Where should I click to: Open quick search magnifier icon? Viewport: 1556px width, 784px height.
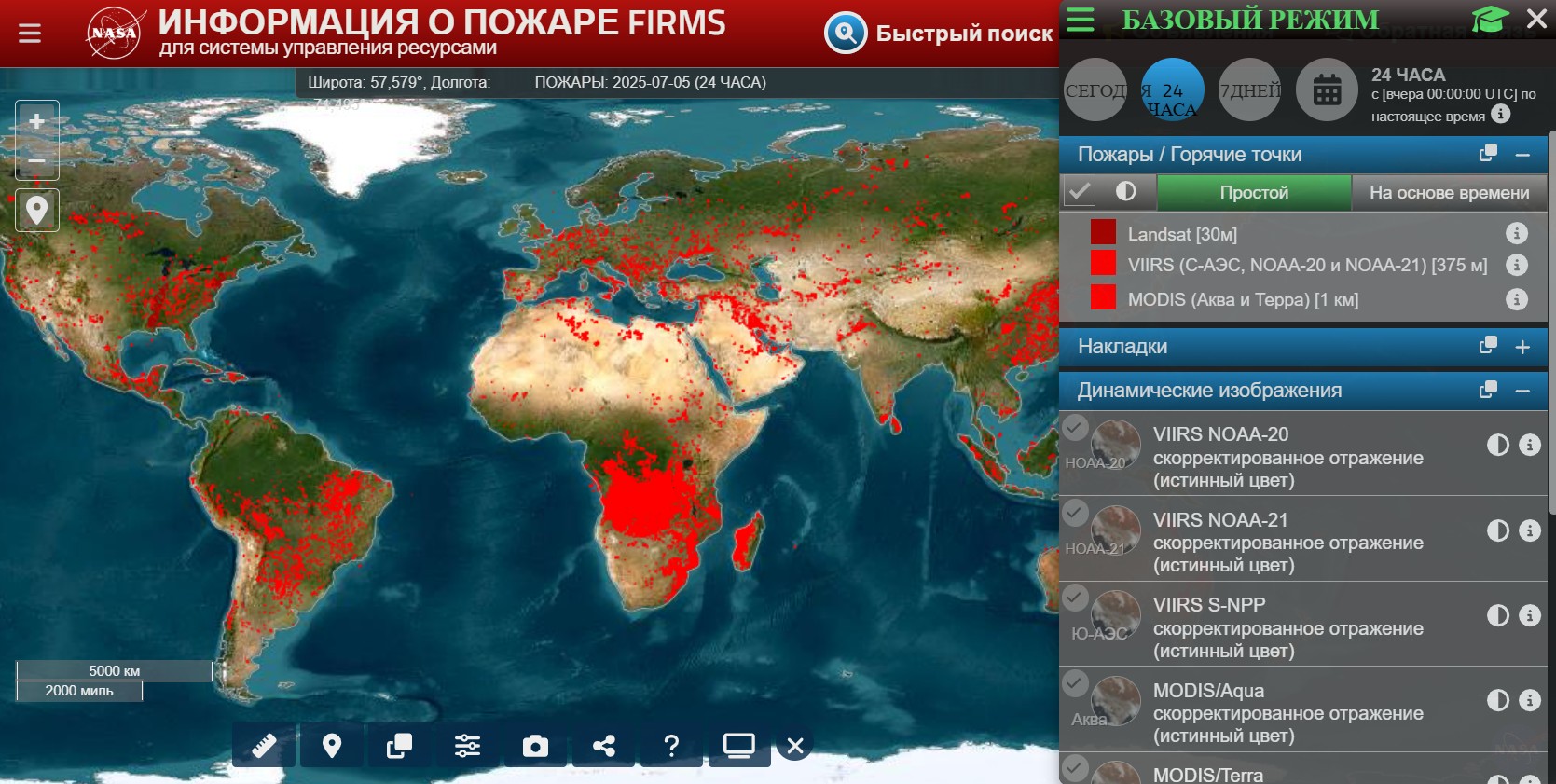pos(846,34)
